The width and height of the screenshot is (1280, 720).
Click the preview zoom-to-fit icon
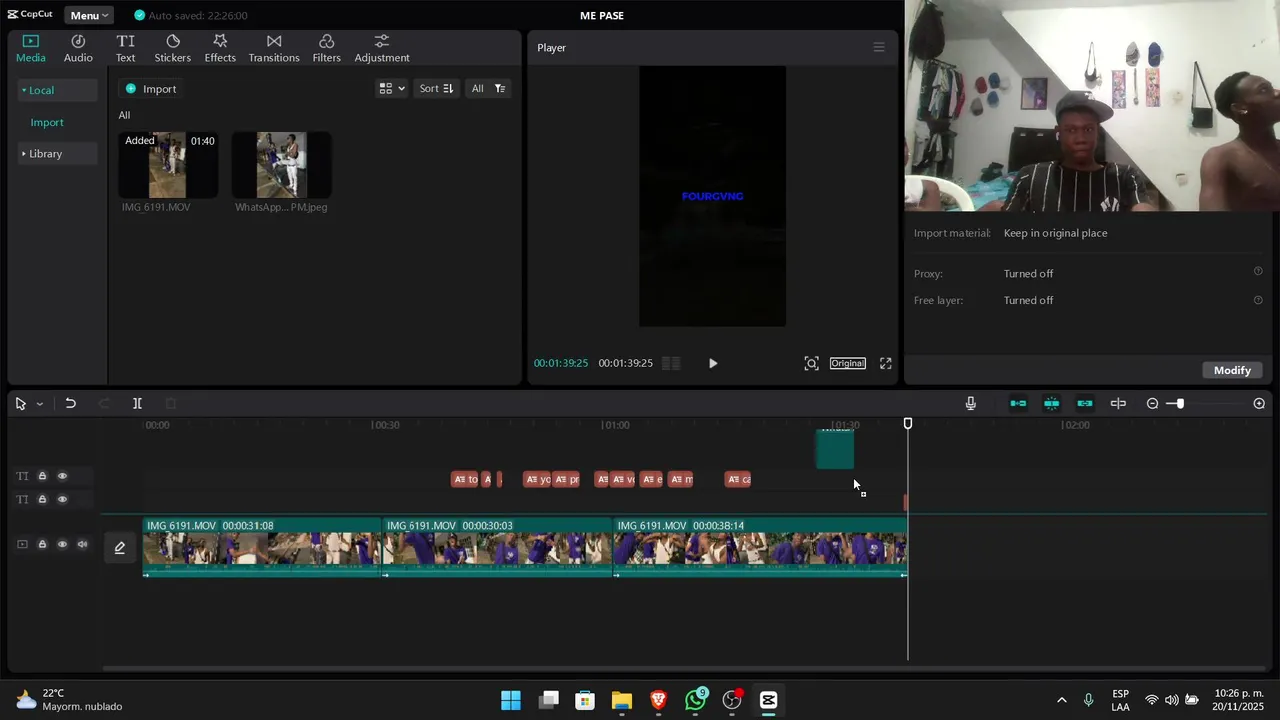pyautogui.click(x=811, y=363)
